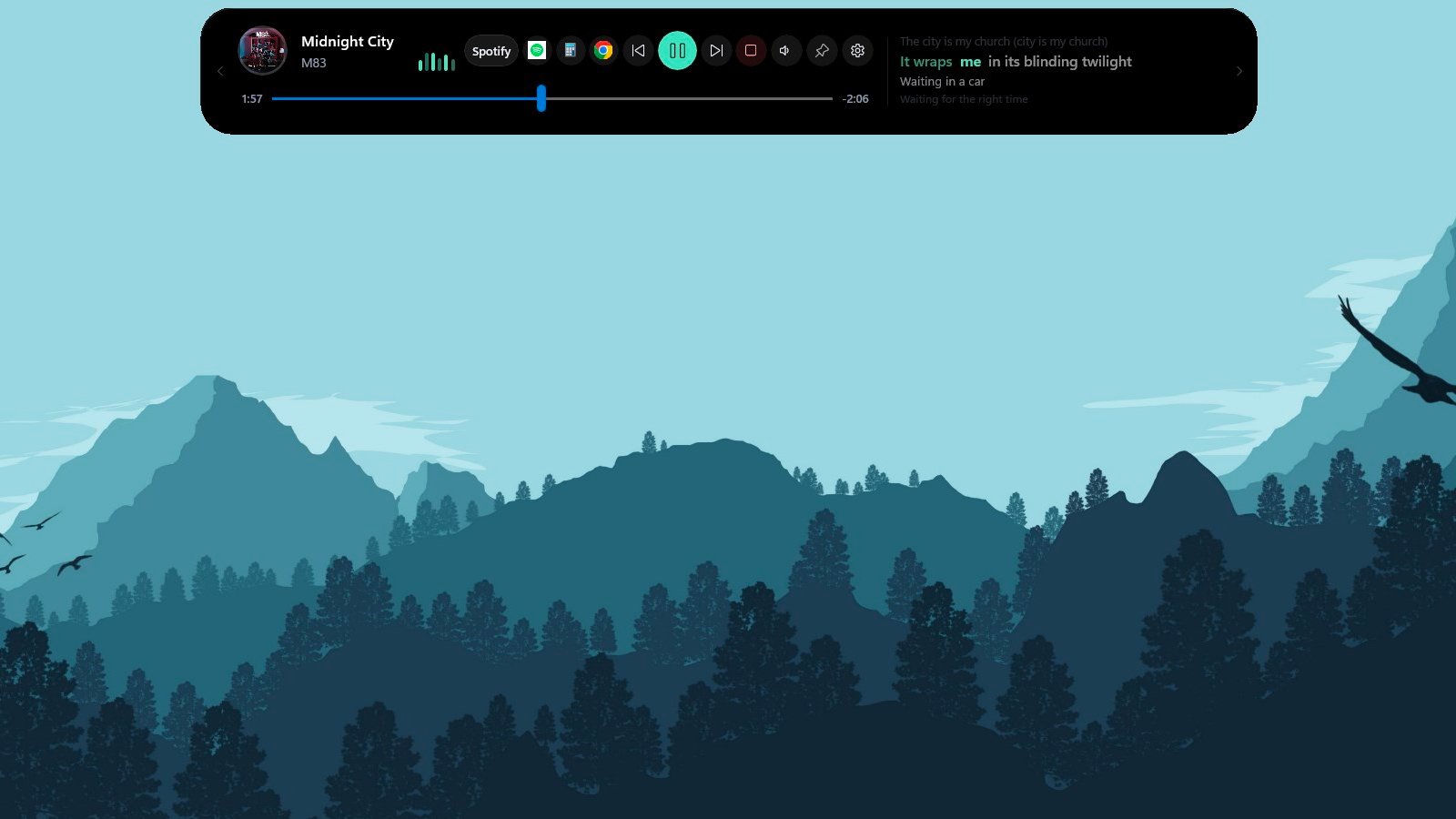The width and height of the screenshot is (1456, 819).
Task: Click the seek slider thumb
Action: pos(541,98)
